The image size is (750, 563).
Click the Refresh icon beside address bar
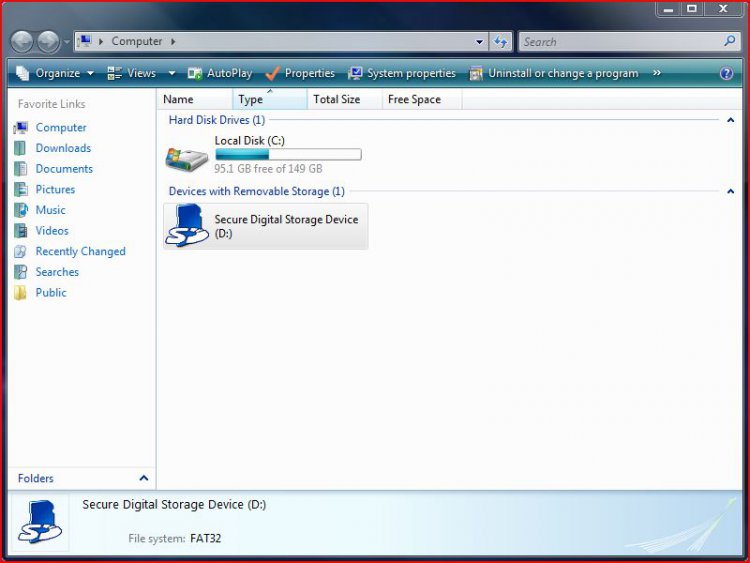click(501, 42)
